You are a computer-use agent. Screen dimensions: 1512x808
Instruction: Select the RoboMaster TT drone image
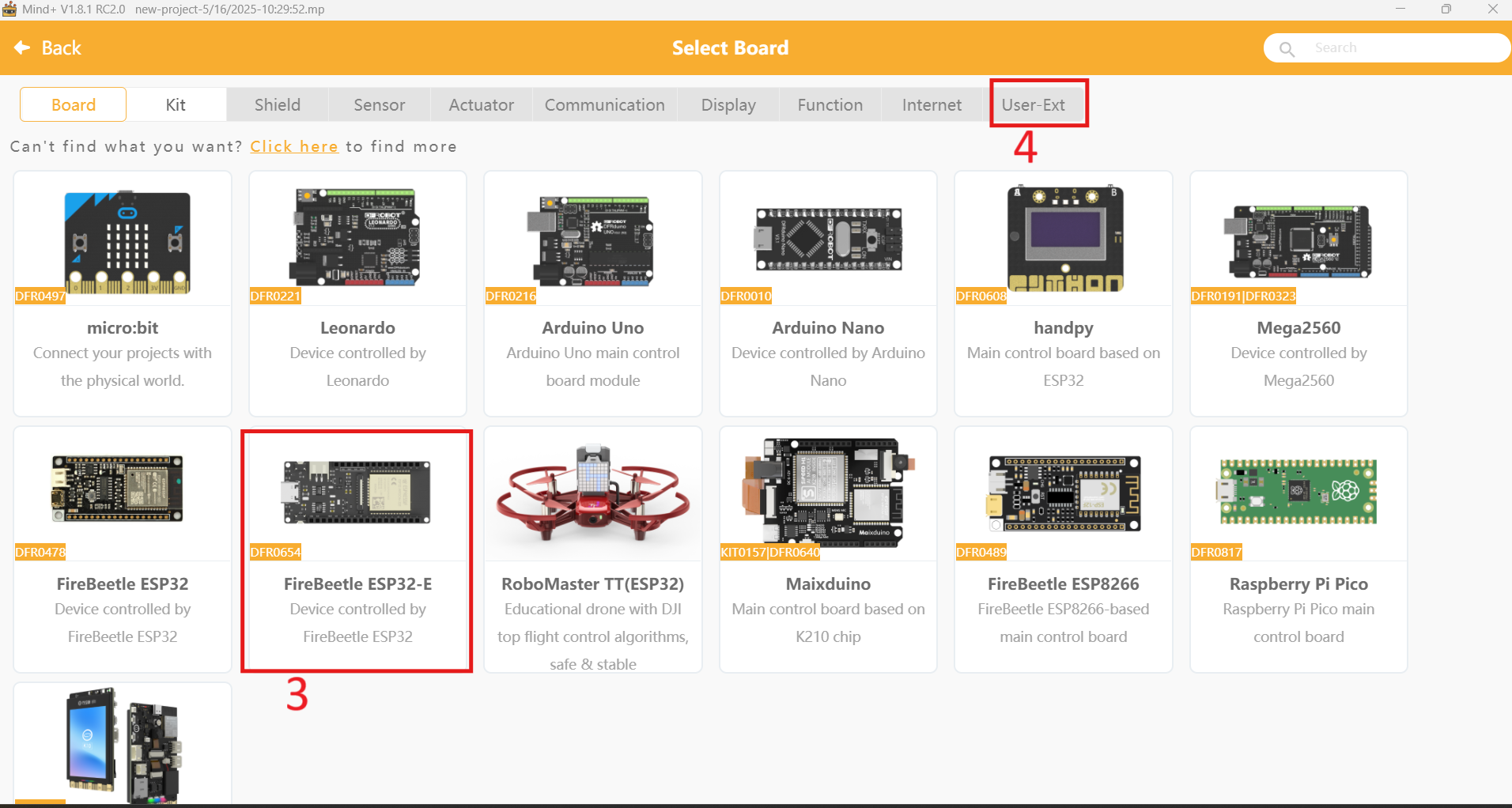[593, 492]
